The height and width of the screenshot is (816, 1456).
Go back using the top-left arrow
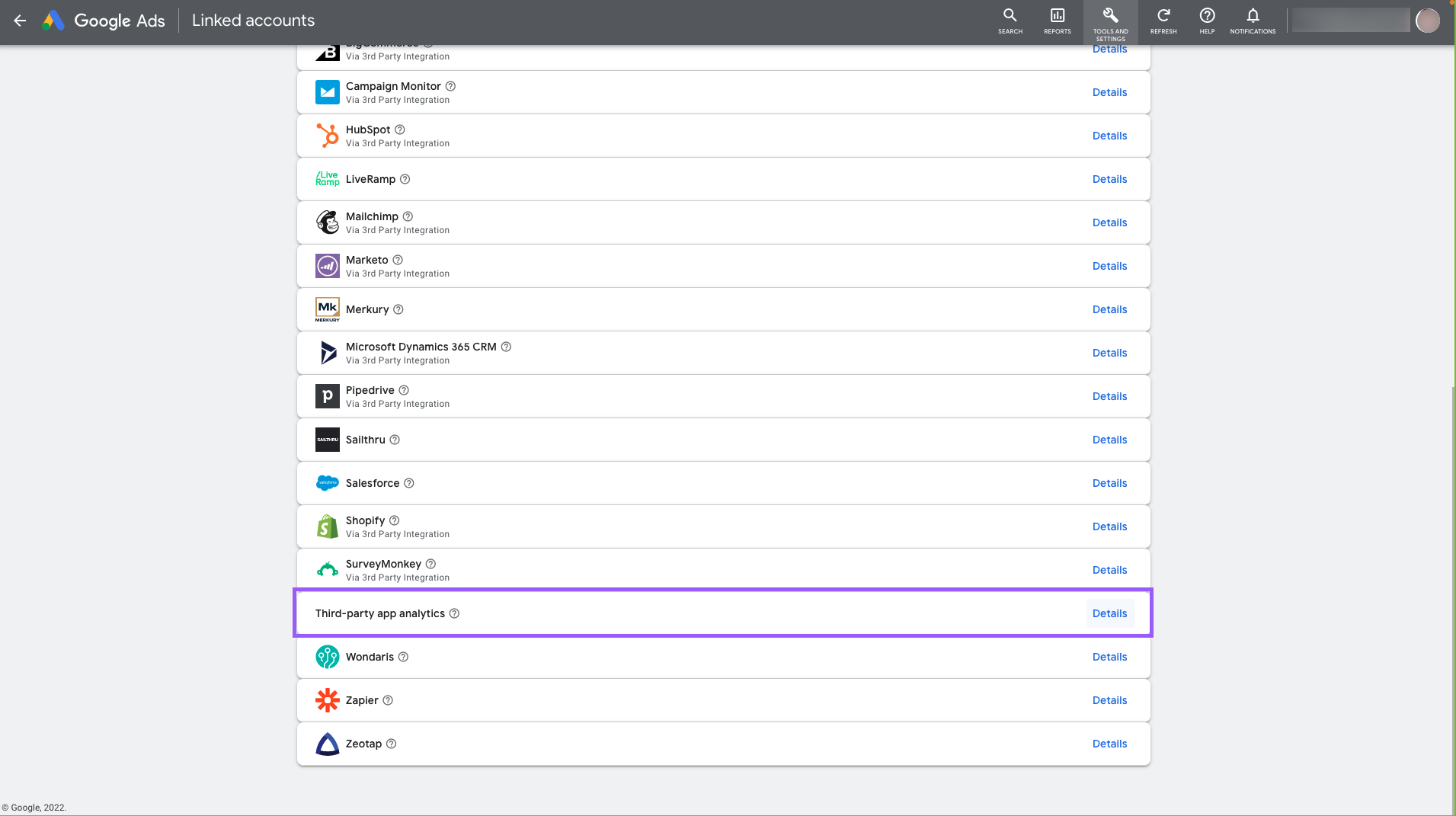pyautogui.click(x=20, y=21)
